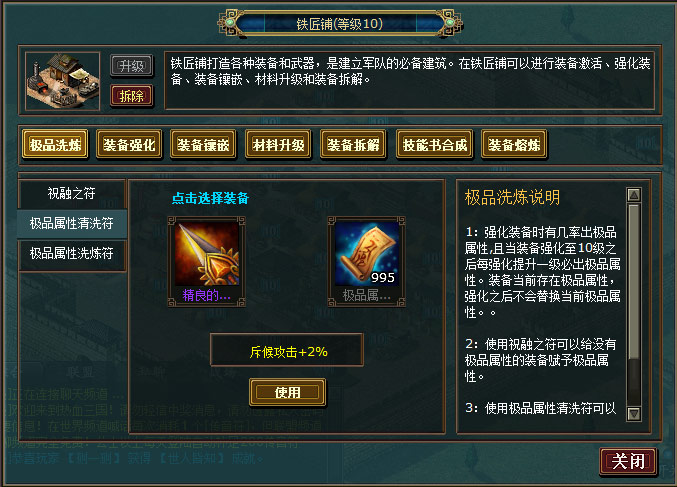Choose 祝融之符 from the side list
The height and width of the screenshot is (487, 677).
tap(72, 193)
